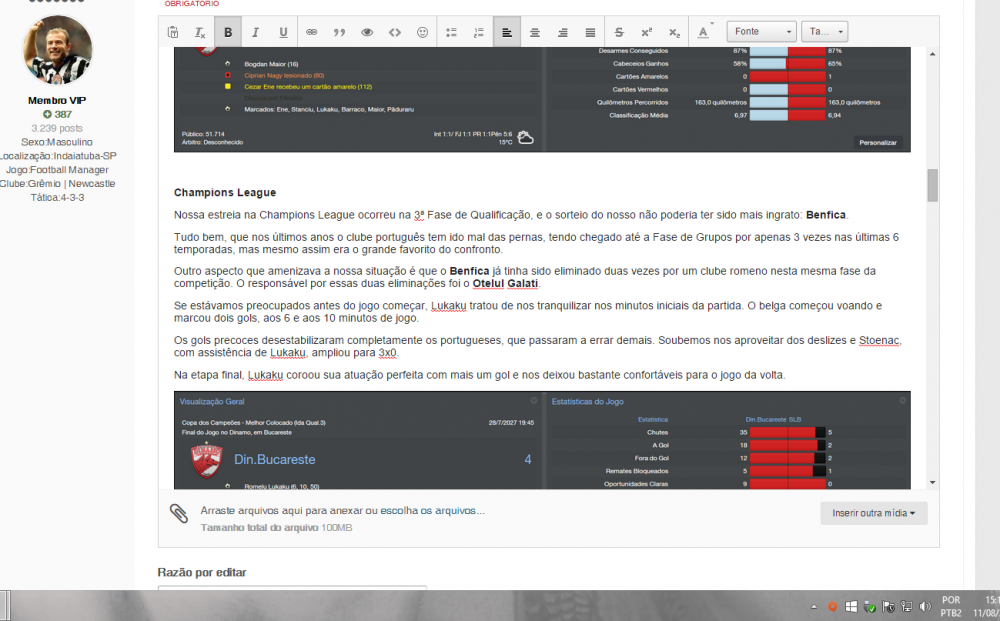Image resolution: width=1000 pixels, height=621 pixels.
Task: Click the editor vertical scrollbar thumb
Action: tap(932, 185)
